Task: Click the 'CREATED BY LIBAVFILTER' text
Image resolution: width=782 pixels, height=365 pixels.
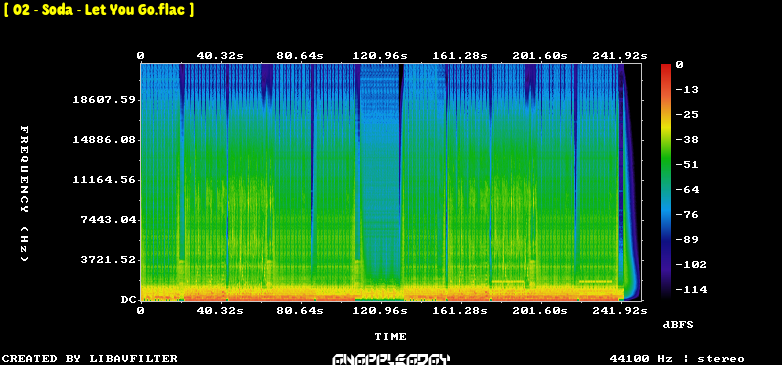Action: click(90, 359)
